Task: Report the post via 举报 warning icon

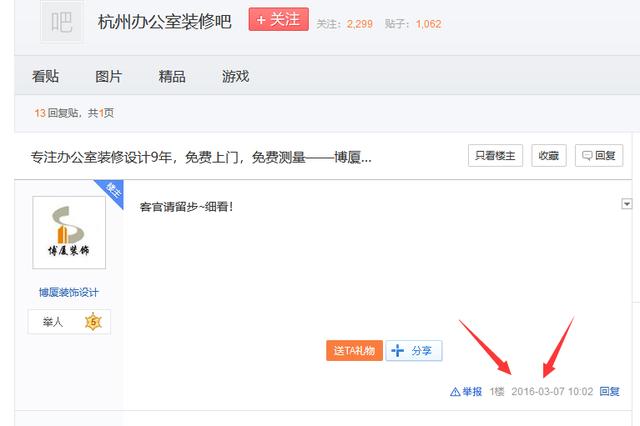Action: click(466, 392)
